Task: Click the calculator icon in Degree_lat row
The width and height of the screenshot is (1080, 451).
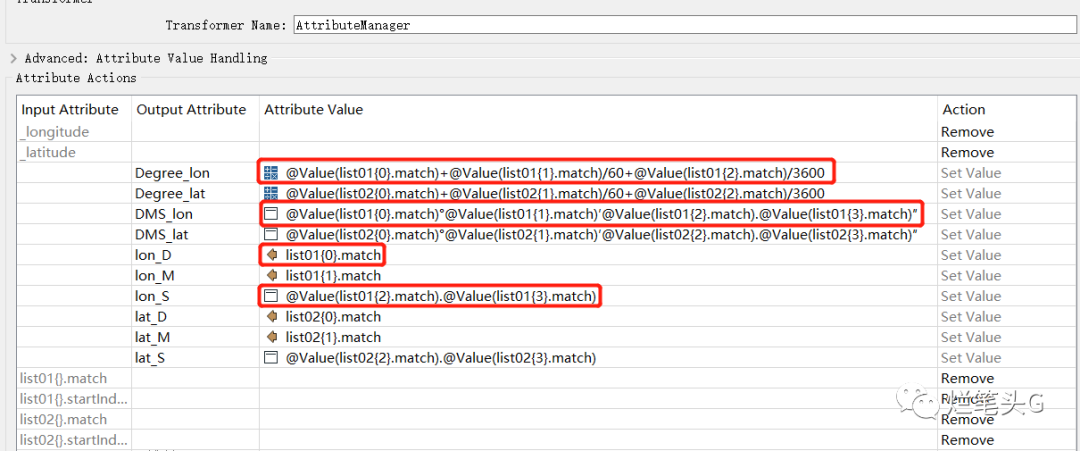Action: point(271,193)
